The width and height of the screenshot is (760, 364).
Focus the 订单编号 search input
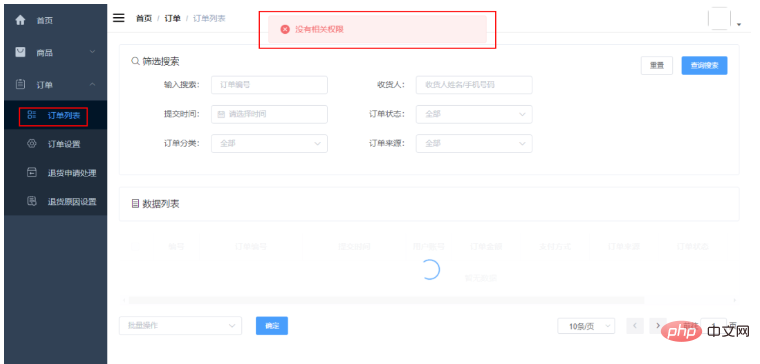click(269, 85)
